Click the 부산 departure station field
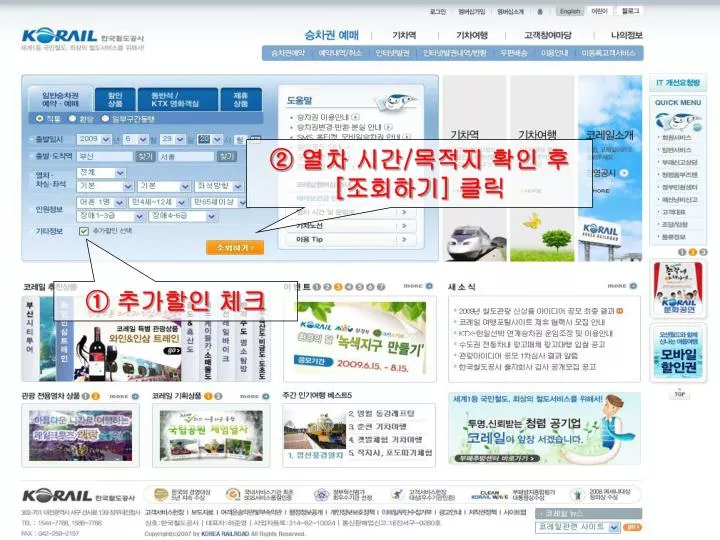Screen dimensions: 720x540 [x=105, y=157]
